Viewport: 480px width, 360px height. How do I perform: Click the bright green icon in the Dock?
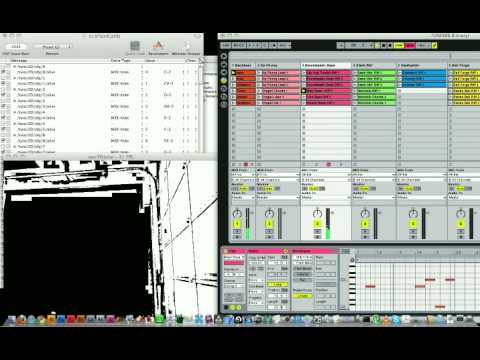pyautogui.click(x=160, y=319)
